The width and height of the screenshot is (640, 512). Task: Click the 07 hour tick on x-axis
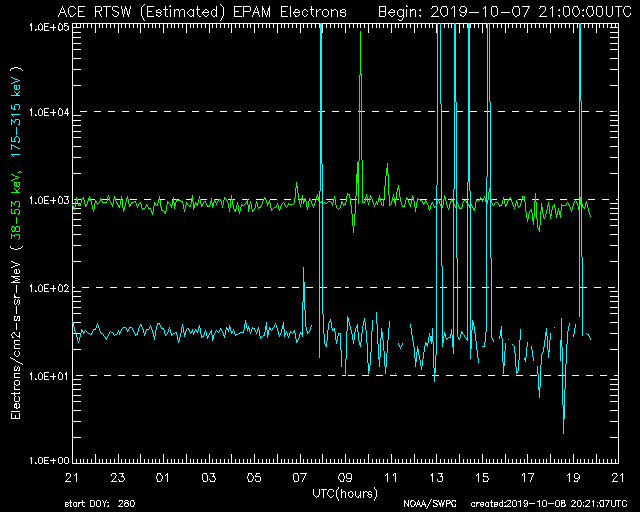tap(300, 478)
